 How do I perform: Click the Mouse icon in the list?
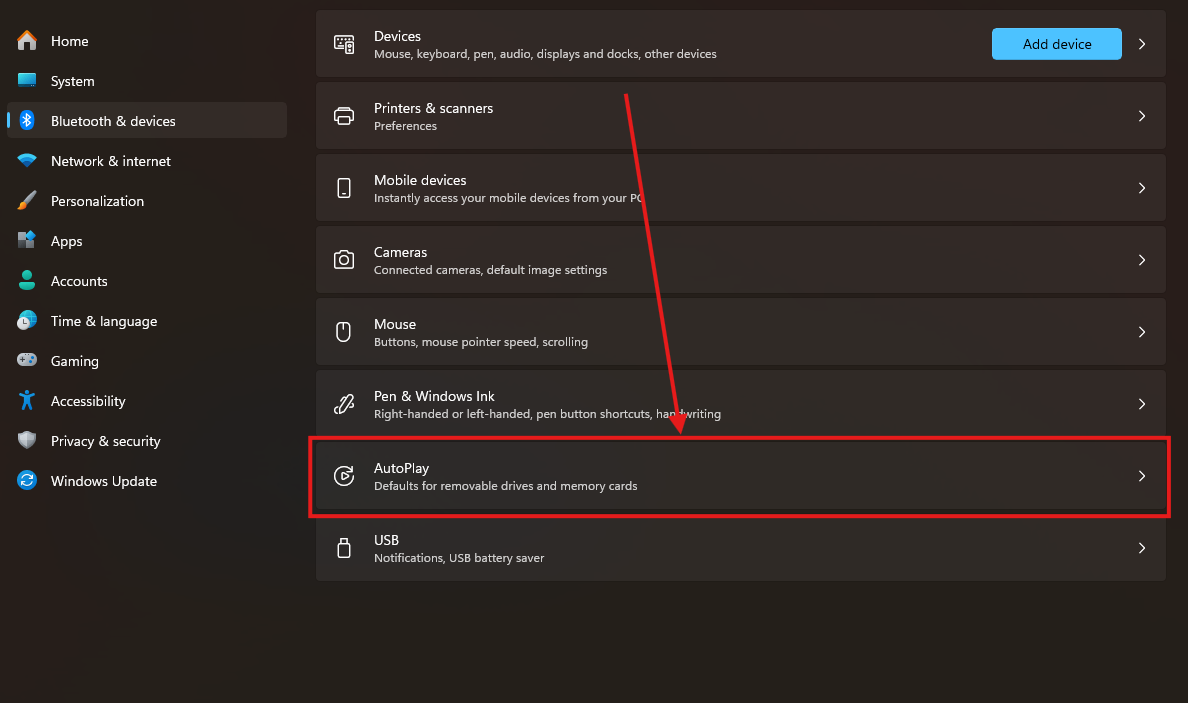[x=343, y=332]
